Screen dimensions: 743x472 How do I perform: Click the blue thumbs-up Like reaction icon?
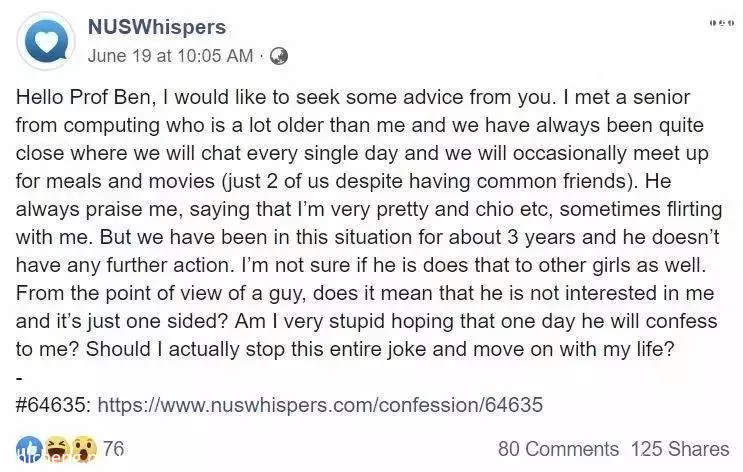tap(29, 449)
